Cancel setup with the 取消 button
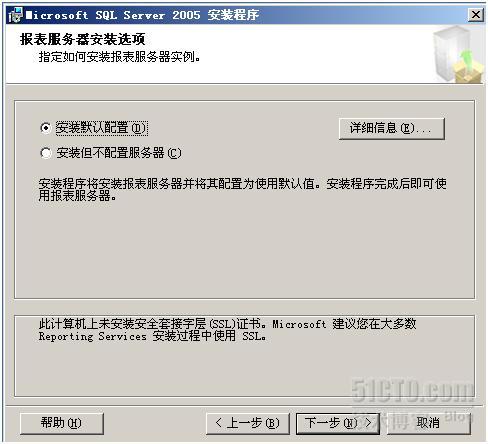 428,423
